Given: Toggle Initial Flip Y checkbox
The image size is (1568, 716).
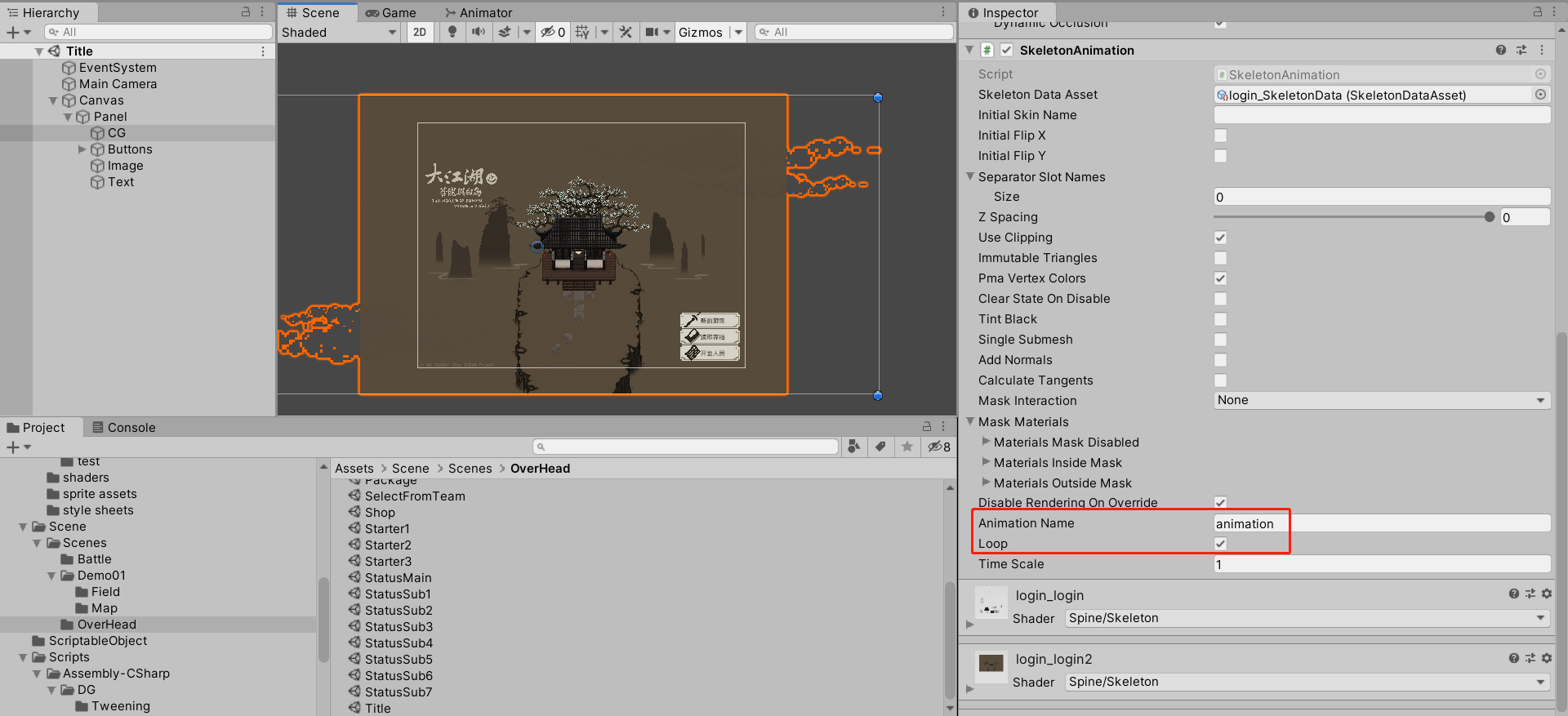Looking at the screenshot, I should (x=1220, y=156).
